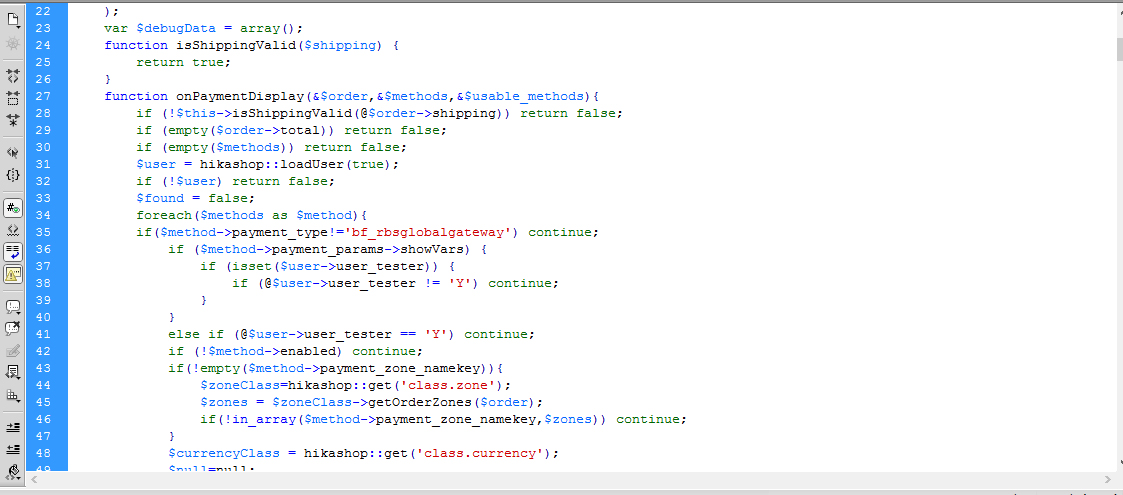Toggle word wrap in code view
The height and width of the screenshot is (495, 1123).
coord(13,252)
